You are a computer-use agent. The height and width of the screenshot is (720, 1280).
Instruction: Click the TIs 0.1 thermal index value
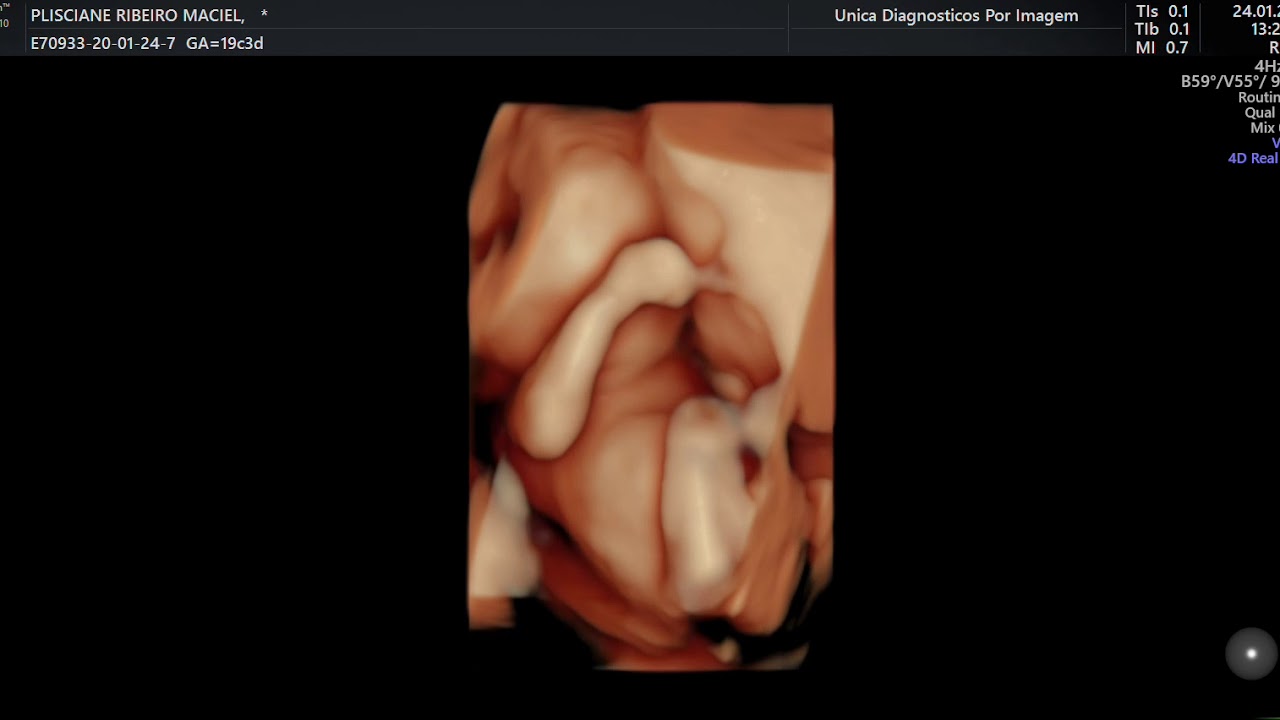click(1162, 12)
